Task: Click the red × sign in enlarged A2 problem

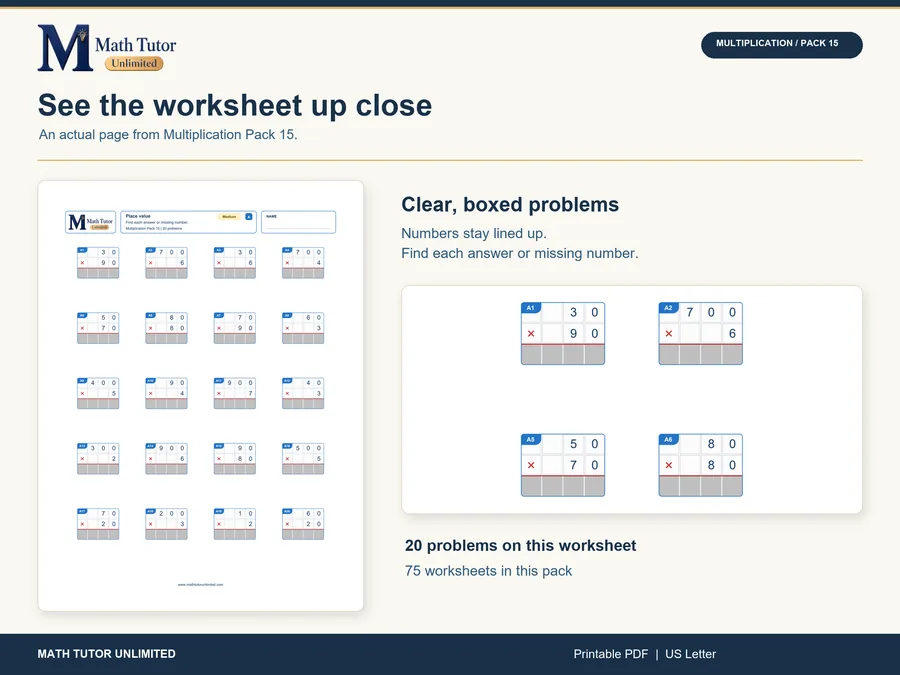Action: coord(669,333)
